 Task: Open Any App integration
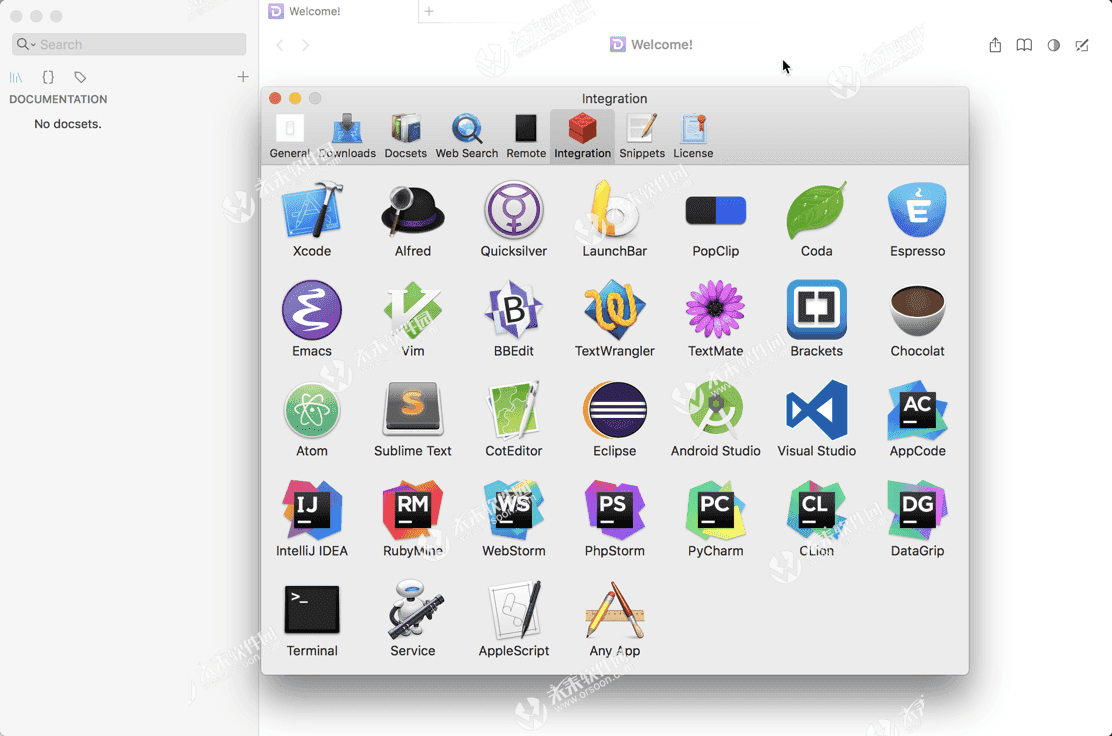[x=614, y=610]
